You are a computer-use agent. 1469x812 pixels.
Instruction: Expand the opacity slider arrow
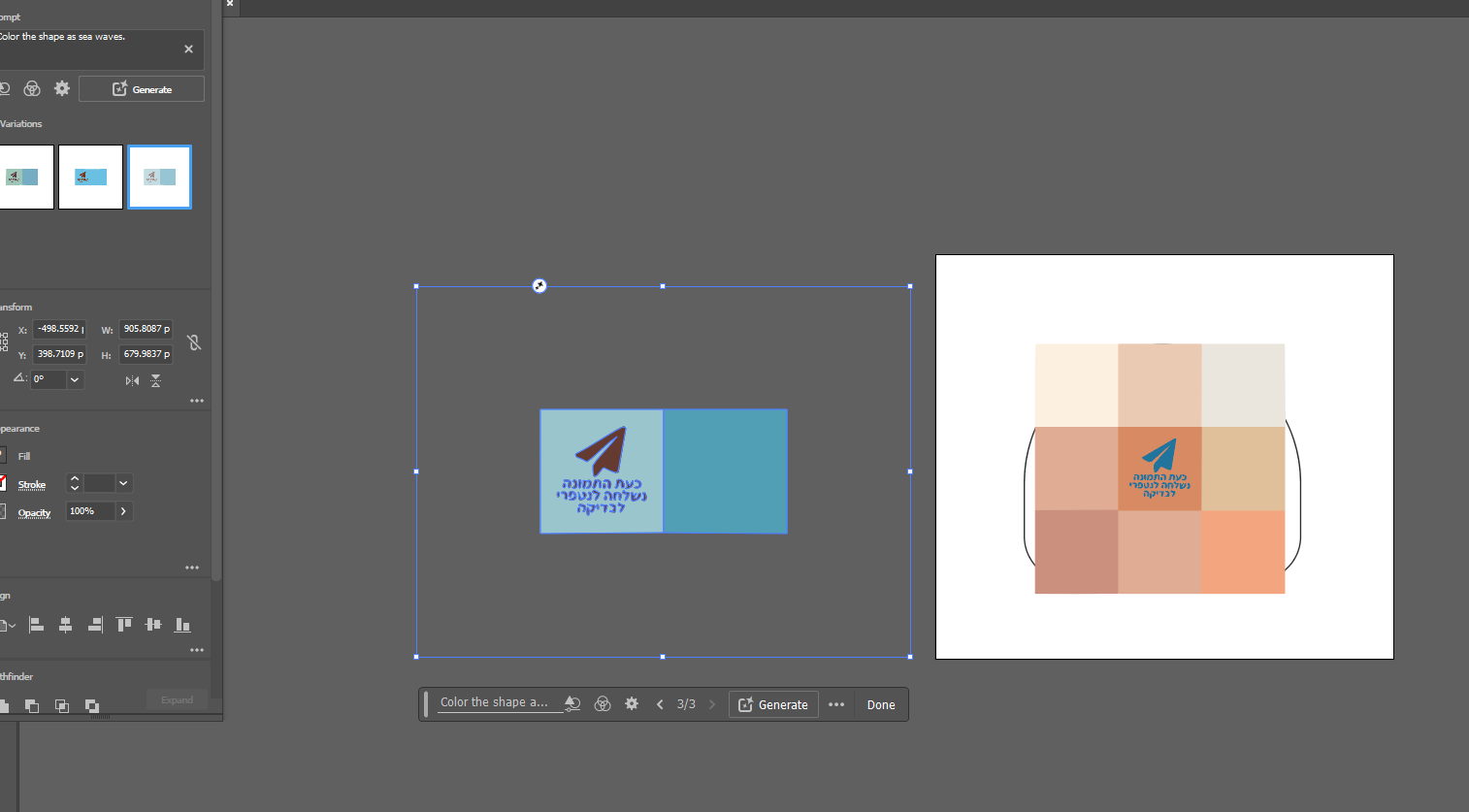click(123, 511)
